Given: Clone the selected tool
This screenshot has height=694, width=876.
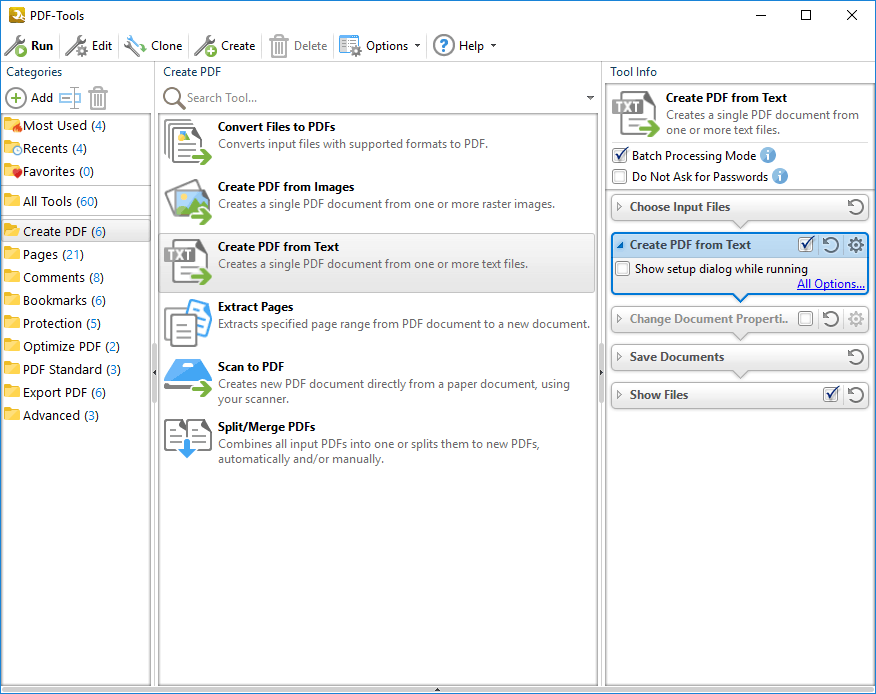Looking at the screenshot, I should pyautogui.click(x=153, y=46).
